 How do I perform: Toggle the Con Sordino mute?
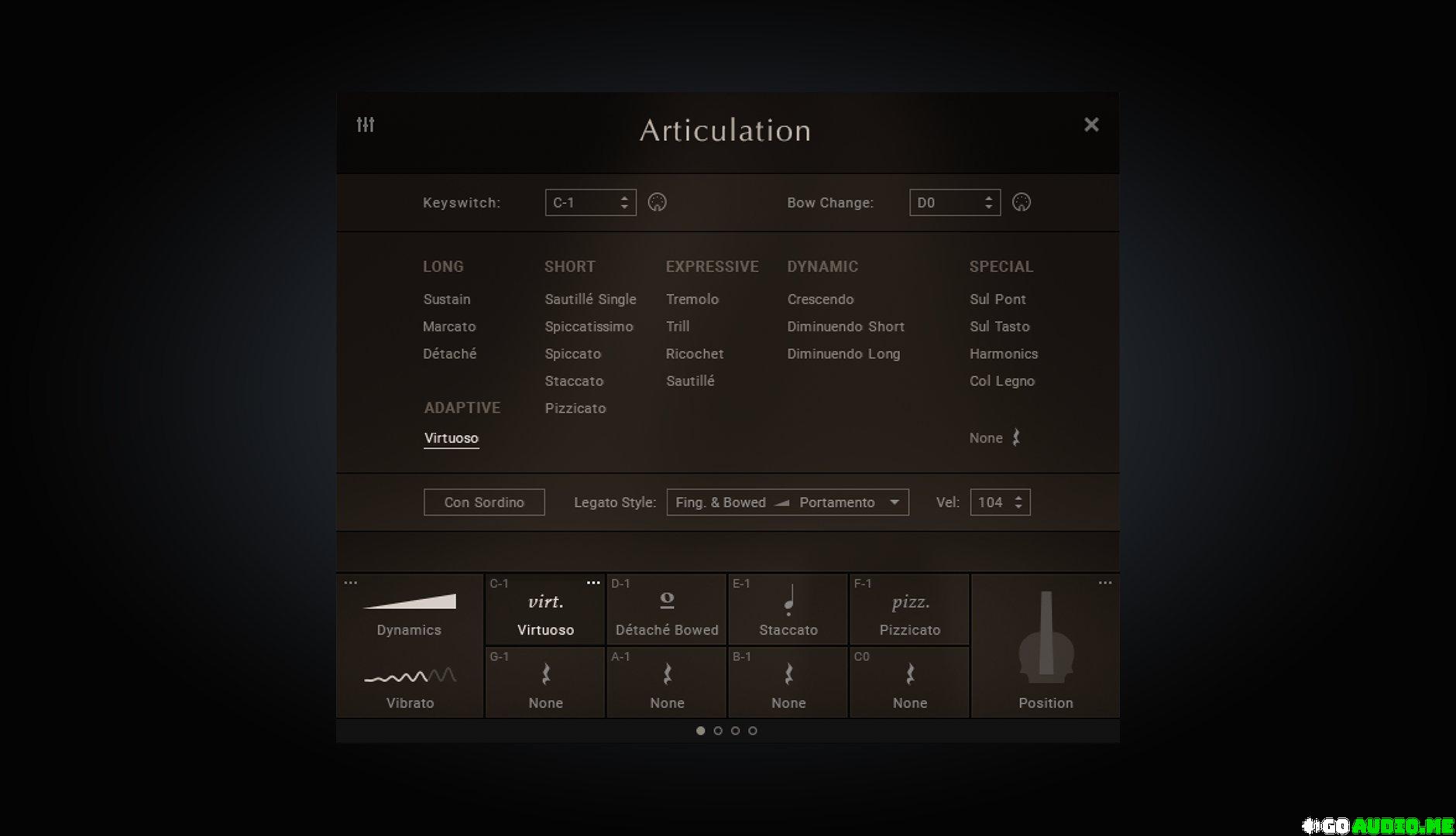(x=484, y=502)
